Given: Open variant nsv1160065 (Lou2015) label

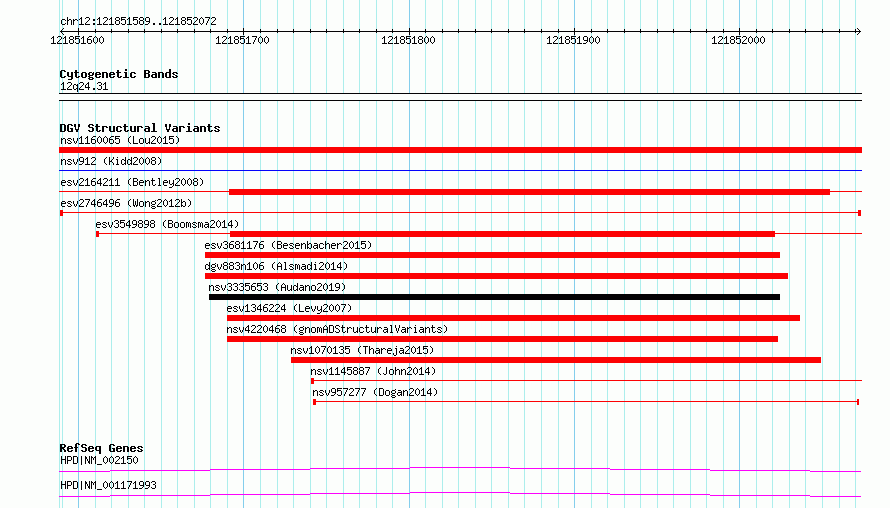Looking at the screenshot, I should tap(120, 140).
